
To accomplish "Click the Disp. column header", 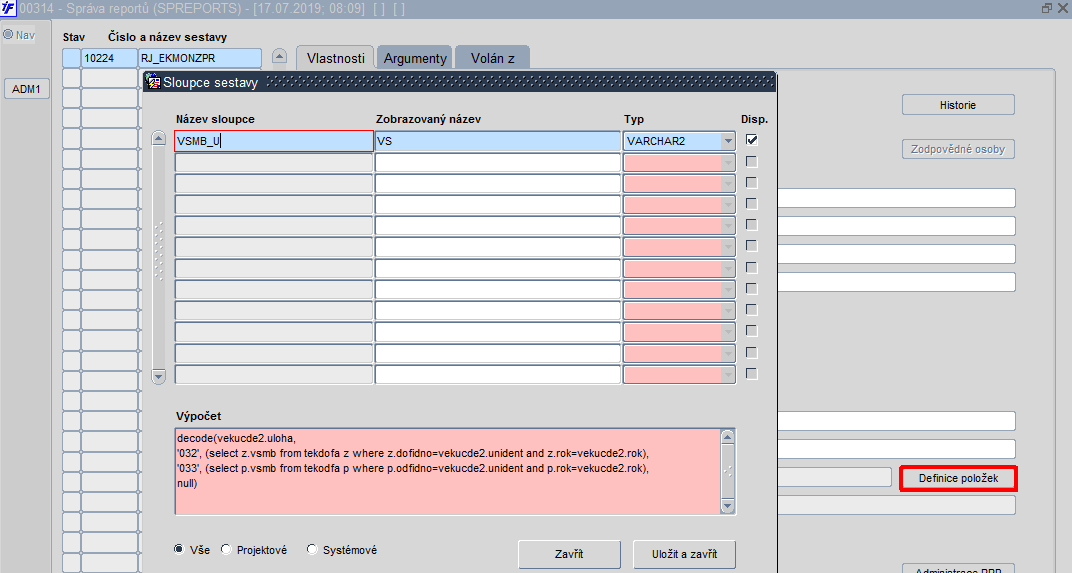I will coord(754,119).
